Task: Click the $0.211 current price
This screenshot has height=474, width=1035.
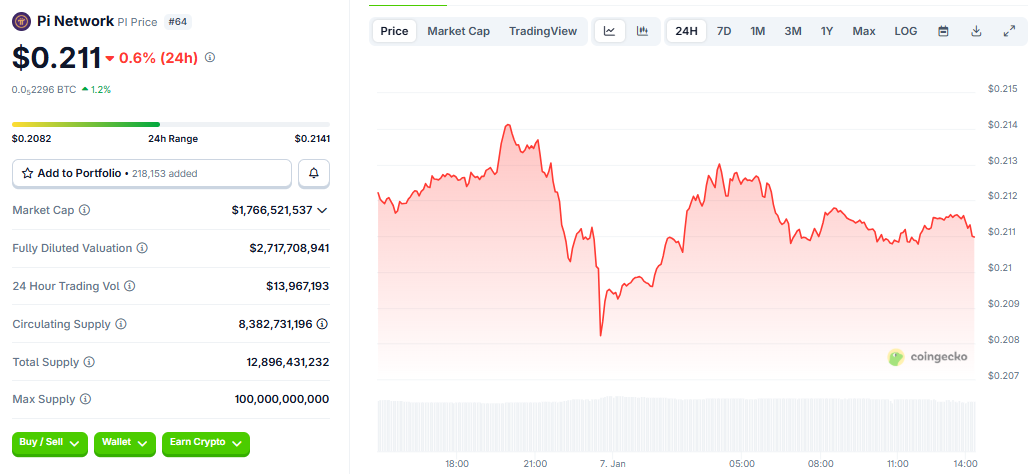Action: click(x=57, y=57)
